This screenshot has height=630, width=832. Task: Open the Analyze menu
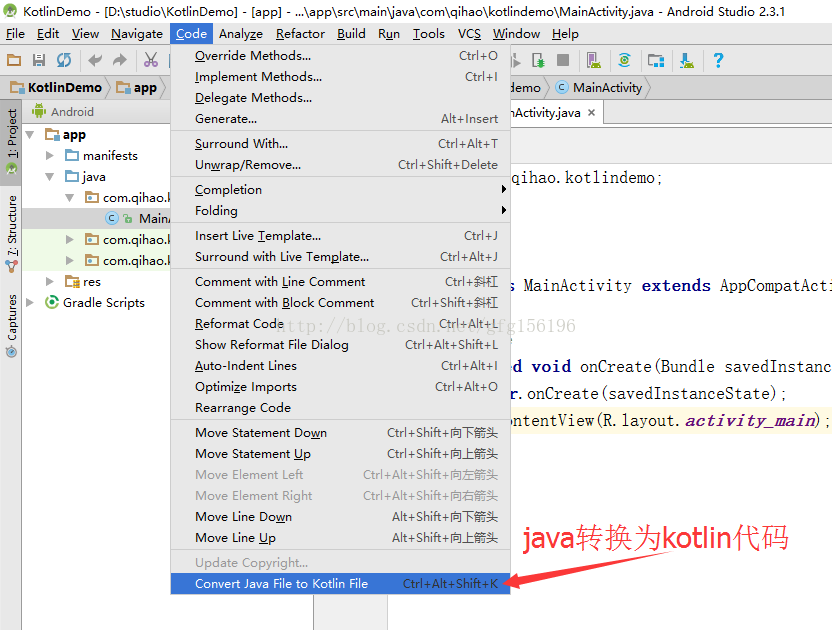point(241,34)
